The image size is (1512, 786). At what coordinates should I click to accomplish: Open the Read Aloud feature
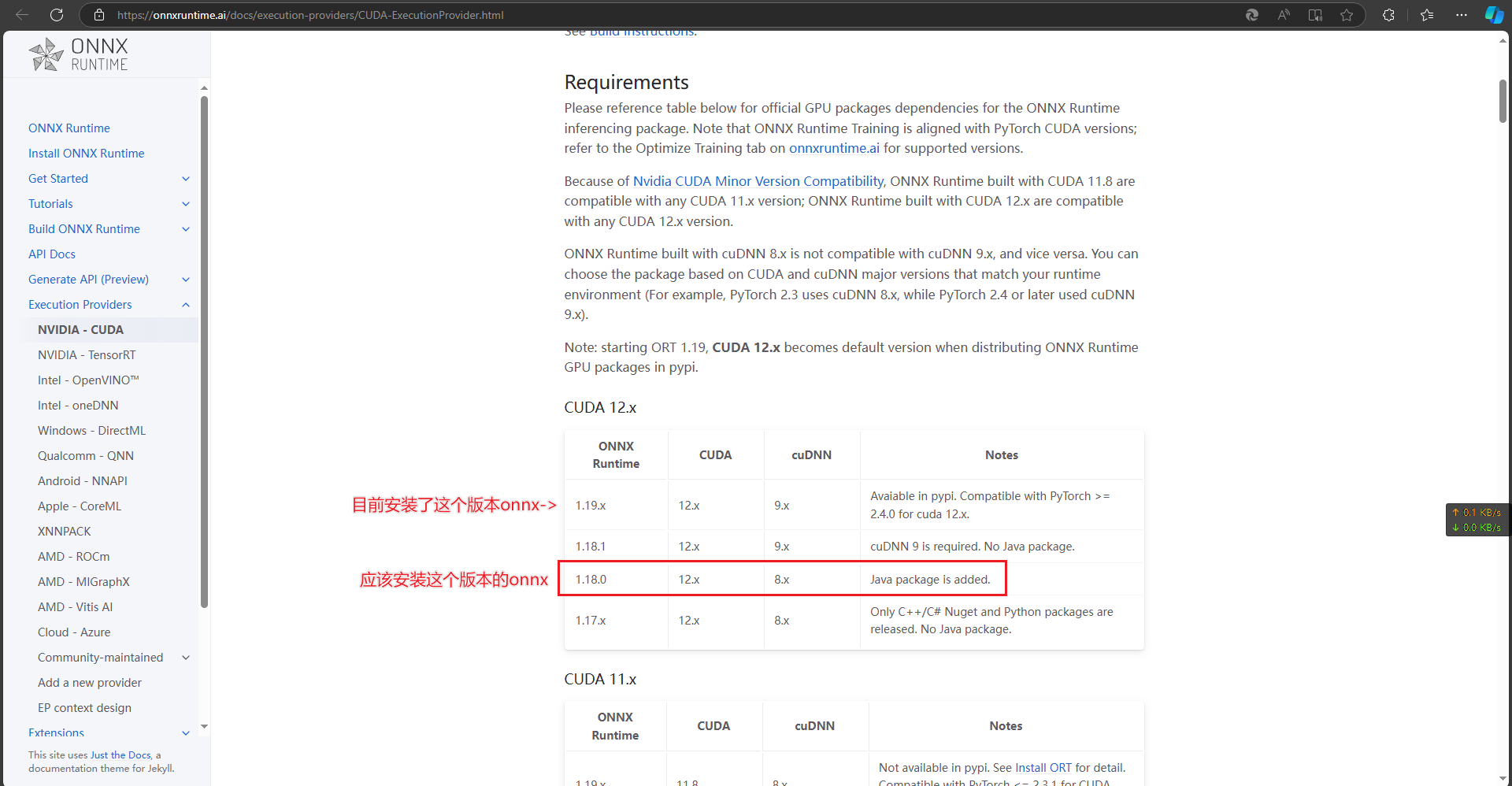[x=1284, y=15]
